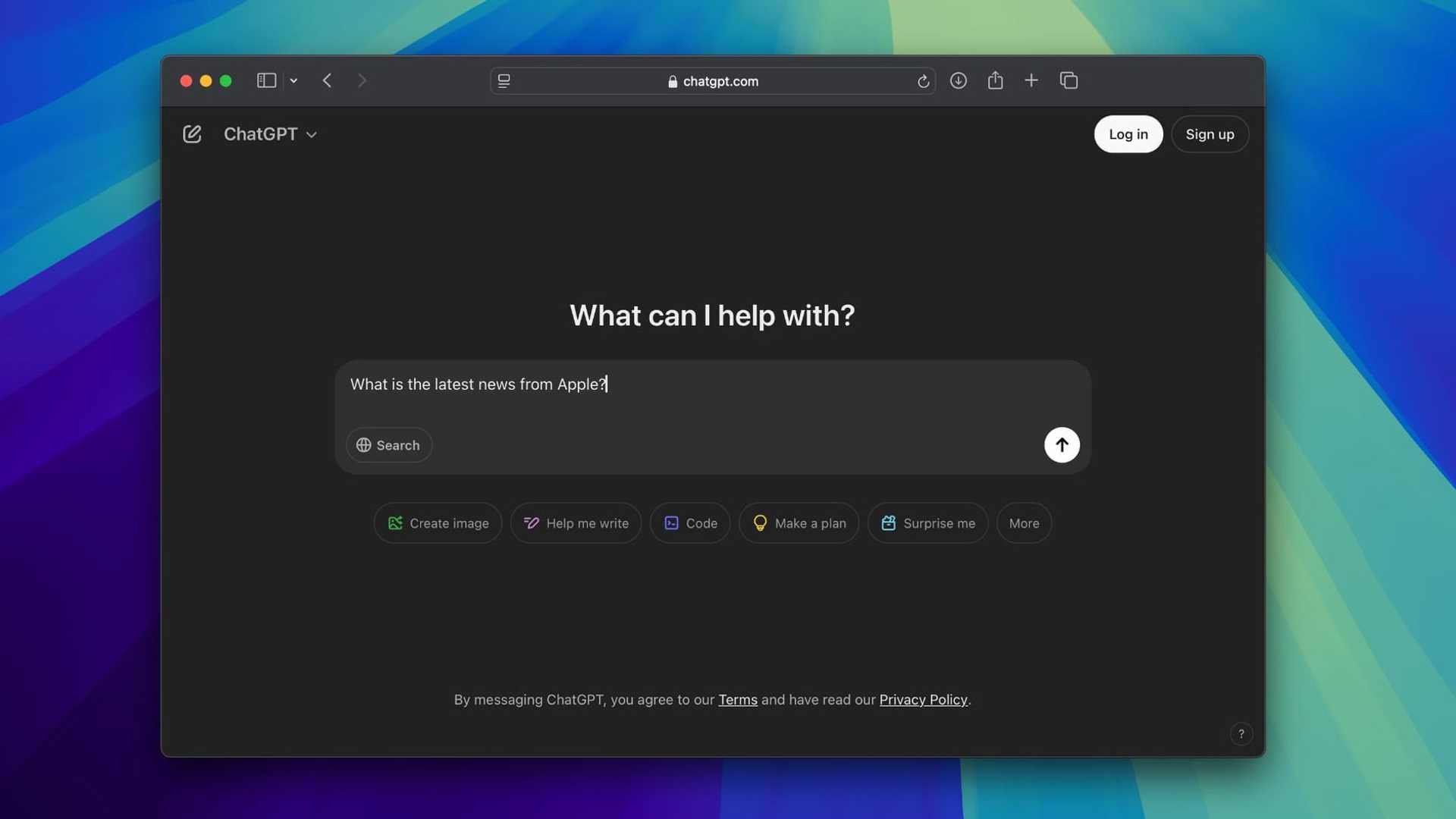Expand the sidebar options chevron
Screen dimensions: 1456x819
tap(293, 80)
